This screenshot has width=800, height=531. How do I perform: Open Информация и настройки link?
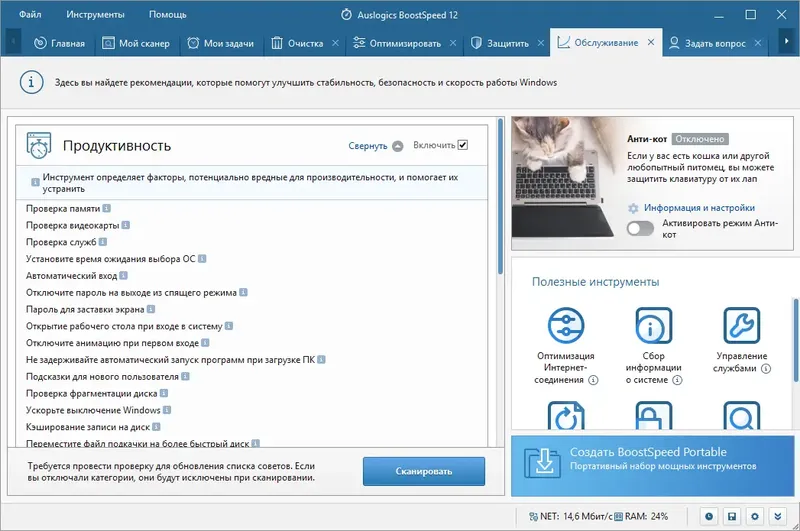[699, 208]
